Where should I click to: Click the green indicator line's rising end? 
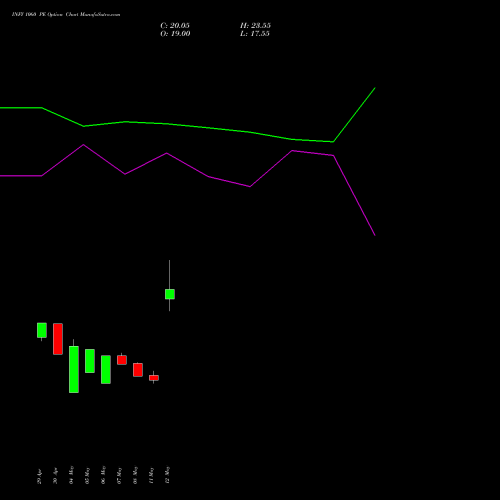(375, 88)
